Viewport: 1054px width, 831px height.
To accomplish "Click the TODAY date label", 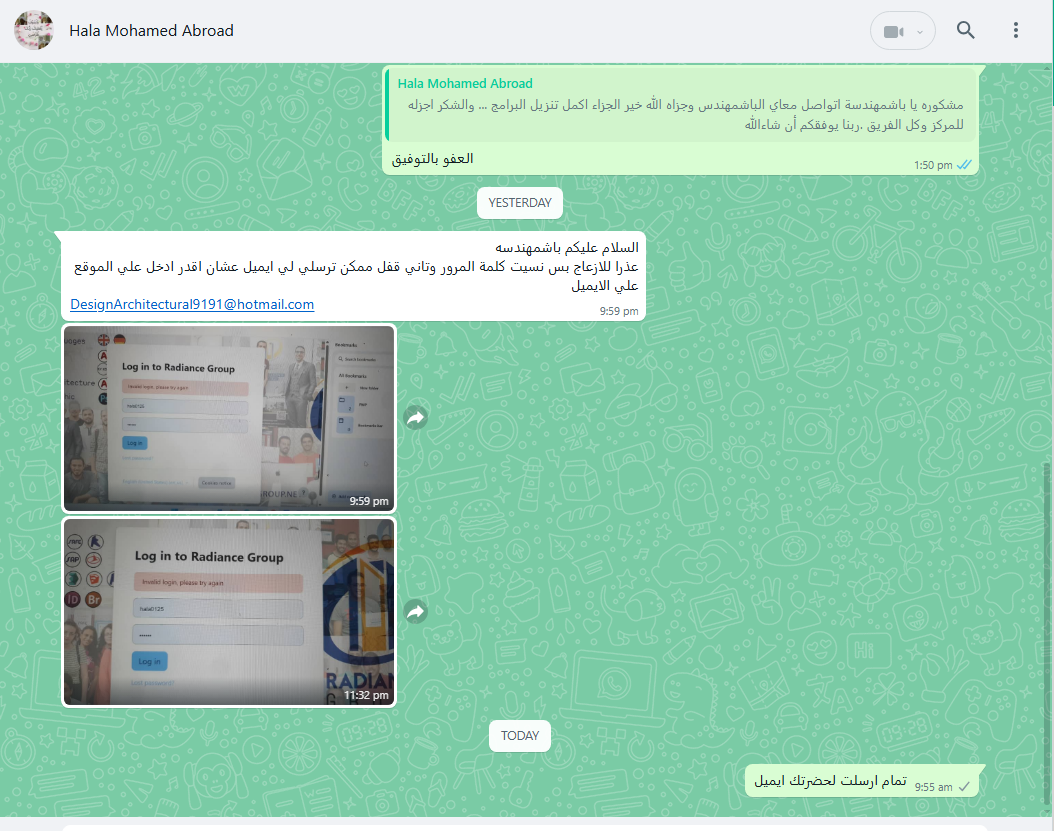I will [520, 736].
